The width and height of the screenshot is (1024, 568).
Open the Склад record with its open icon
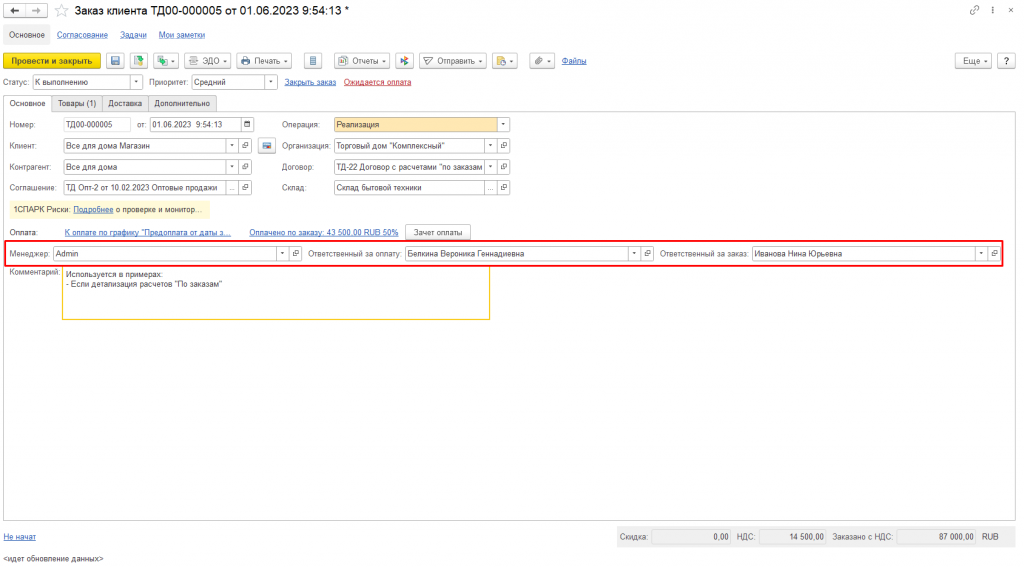tap(504, 187)
